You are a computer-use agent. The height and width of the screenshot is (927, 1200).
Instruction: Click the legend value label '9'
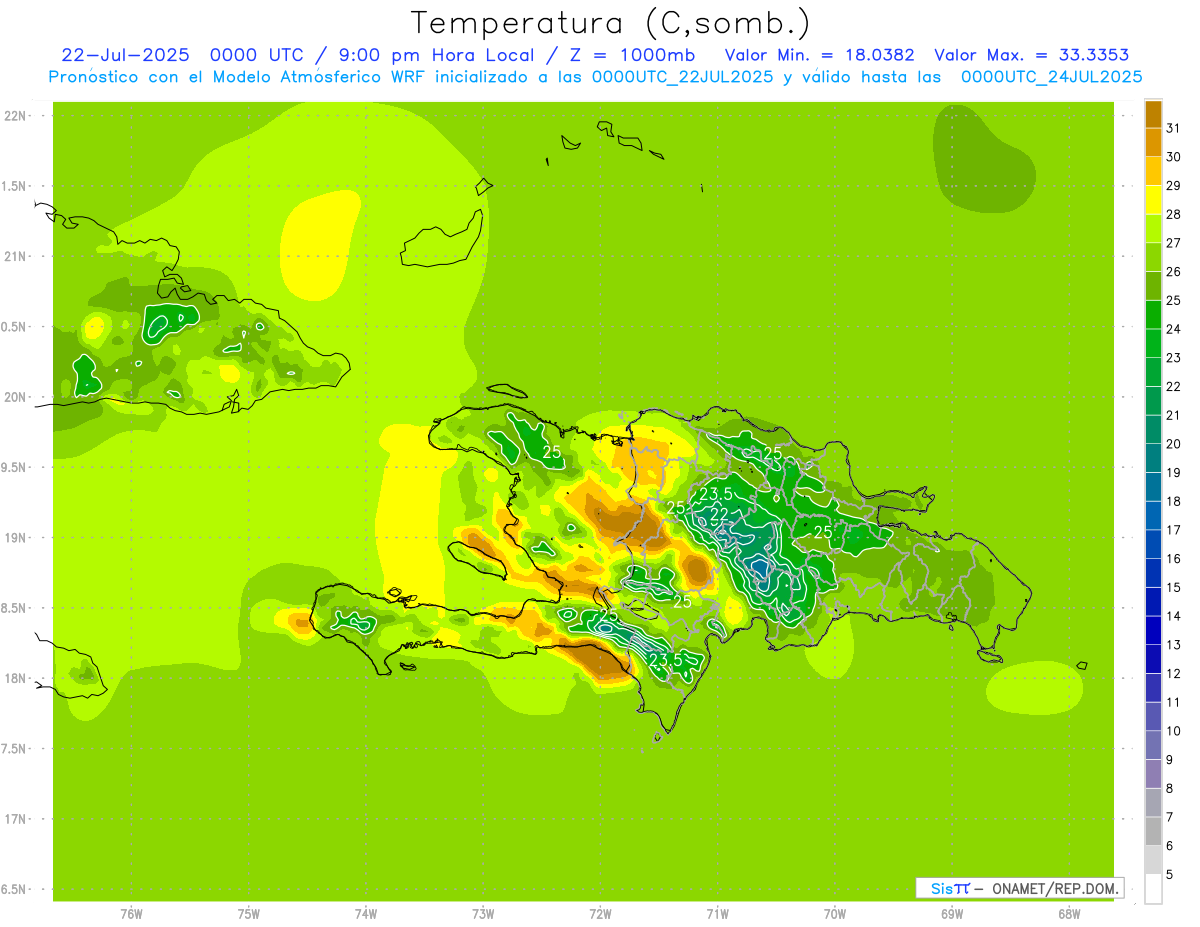[1169, 761]
